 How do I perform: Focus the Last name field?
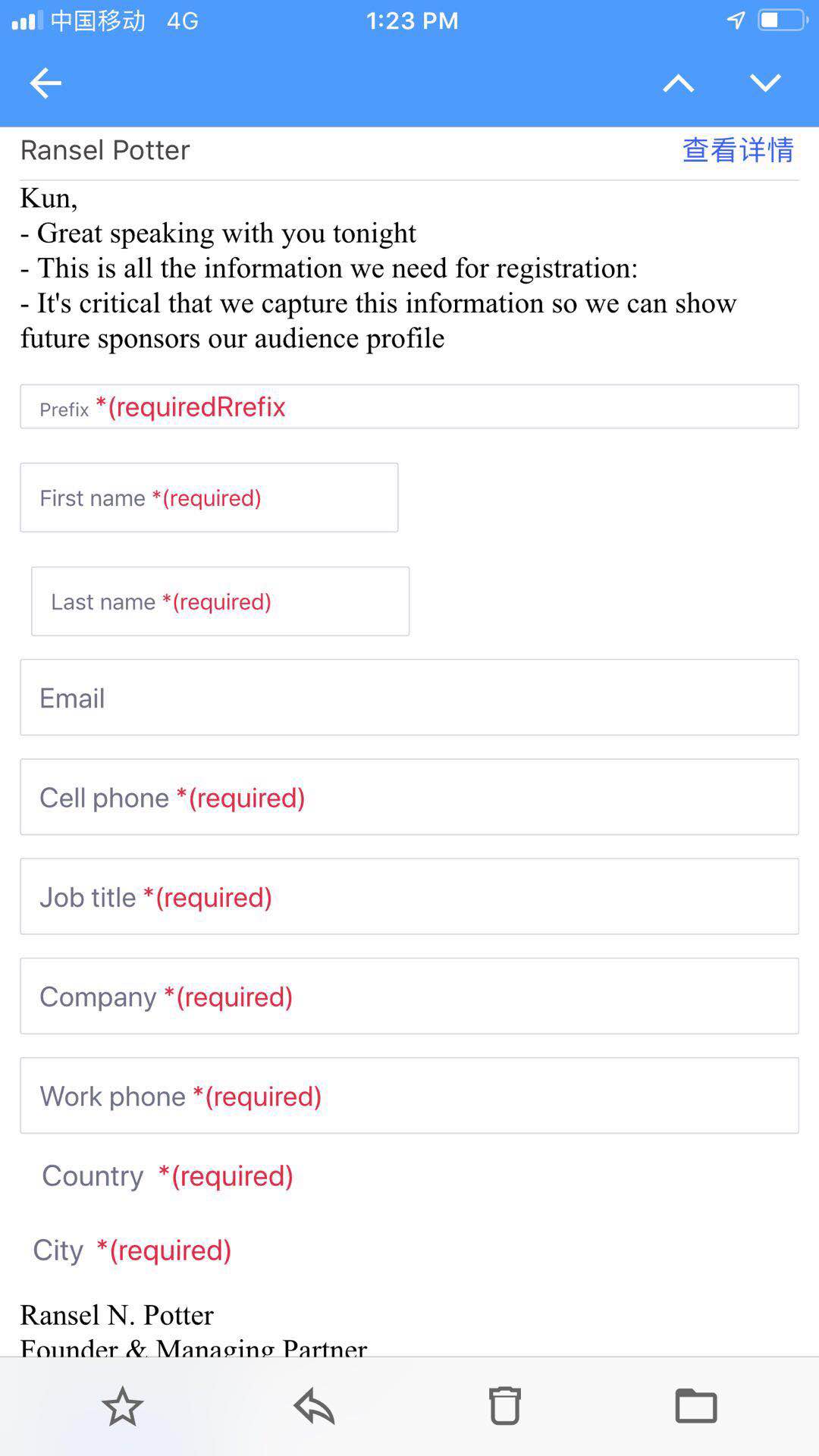click(220, 601)
